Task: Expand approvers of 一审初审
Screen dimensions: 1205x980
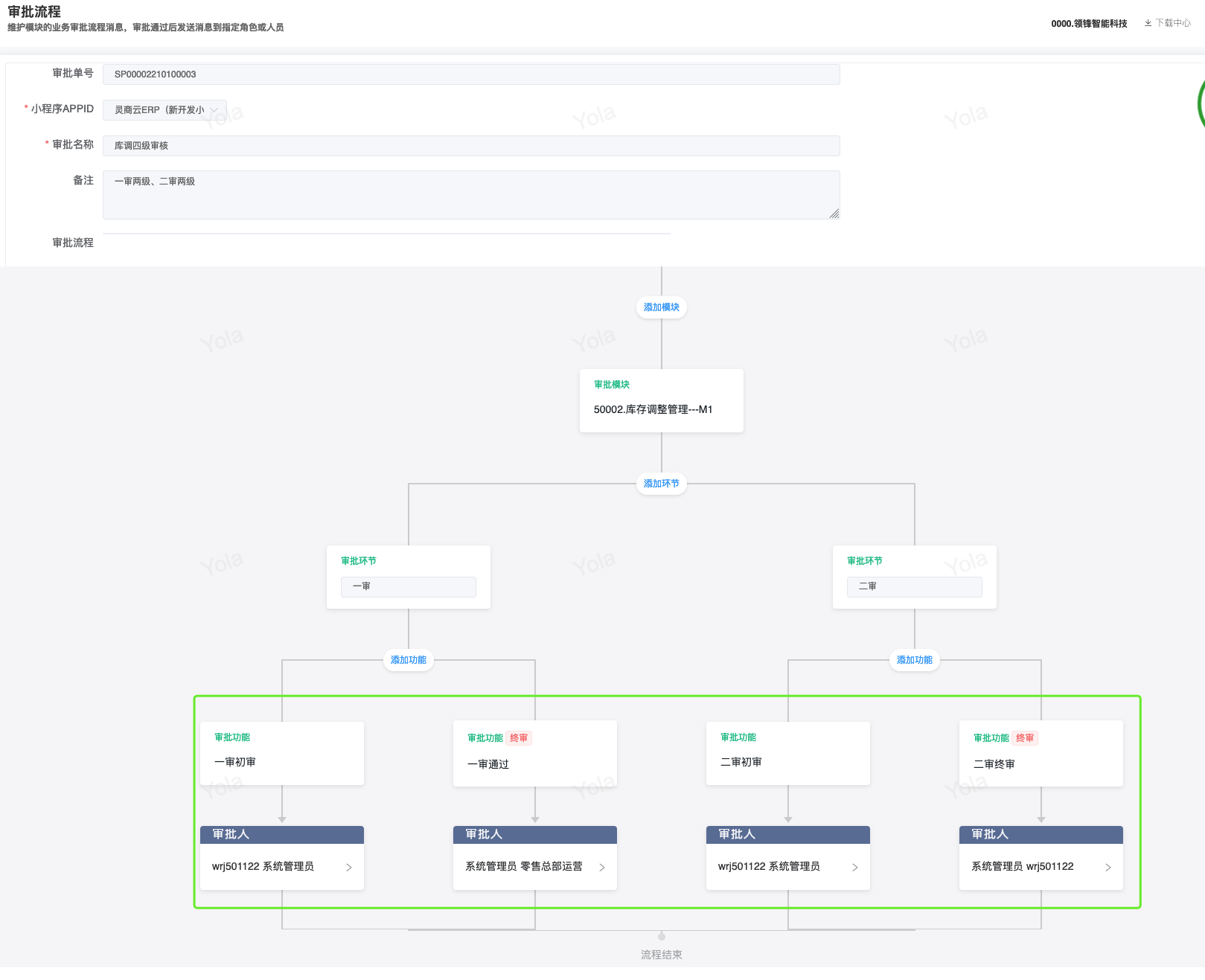Action: (348, 867)
